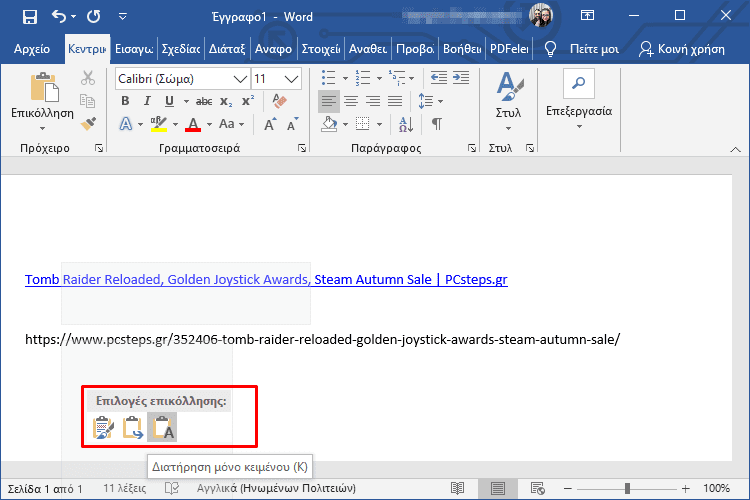Image resolution: width=750 pixels, height=500 pixels.
Task: Open paragraph shading paint bucket
Action: click(x=329, y=124)
